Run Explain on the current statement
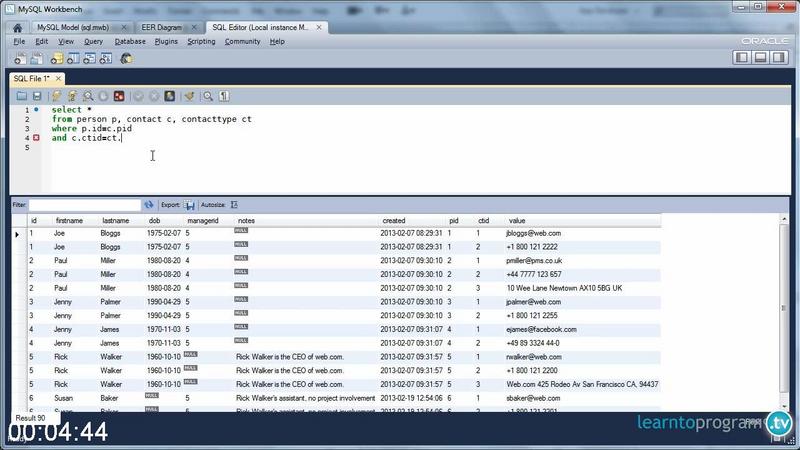 click(x=88, y=96)
